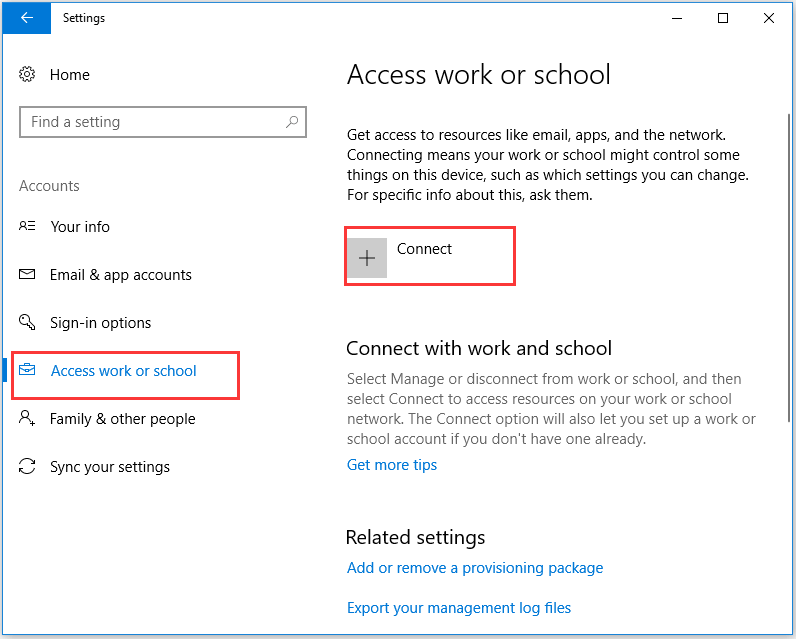Click the plus icon beside Connect
This screenshot has width=796, height=639.
click(x=367, y=258)
